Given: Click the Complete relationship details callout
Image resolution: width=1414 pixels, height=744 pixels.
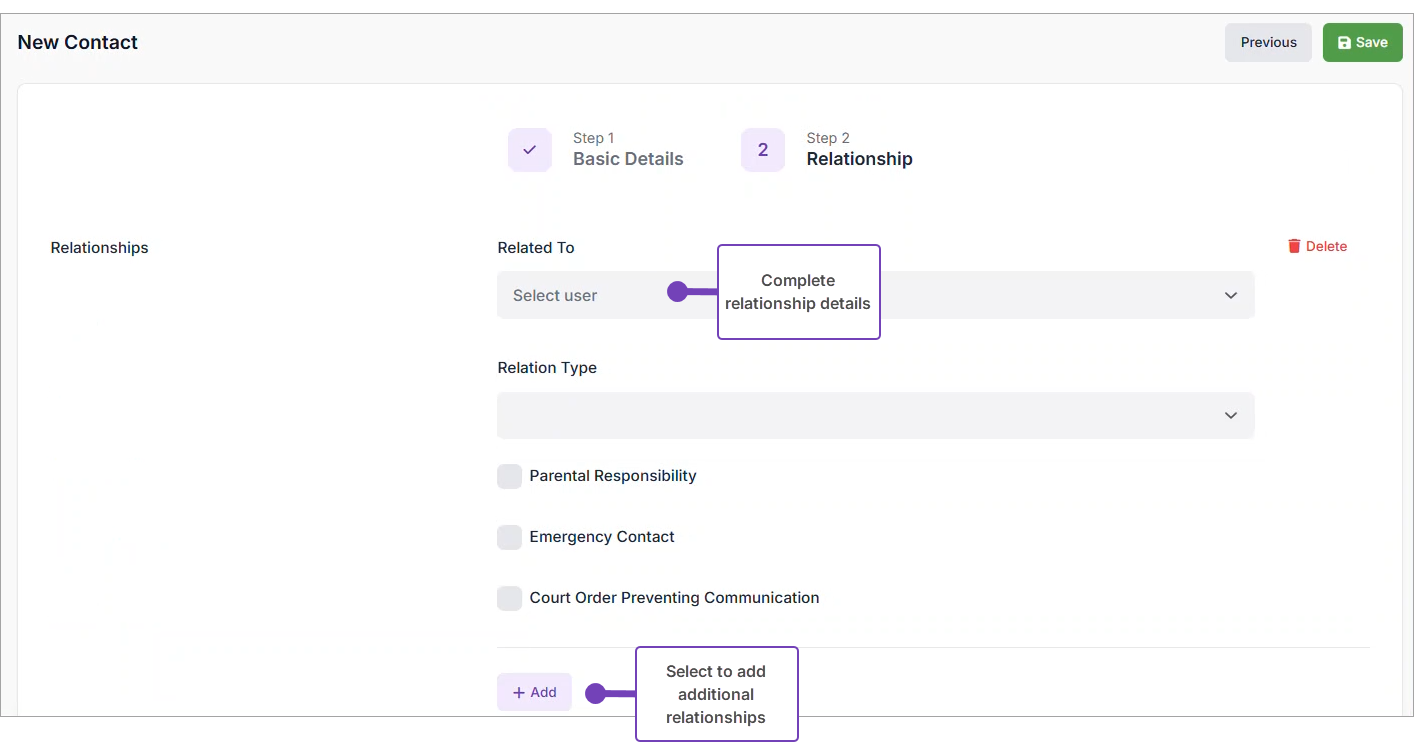Looking at the screenshot, I should tap(798, 292).
